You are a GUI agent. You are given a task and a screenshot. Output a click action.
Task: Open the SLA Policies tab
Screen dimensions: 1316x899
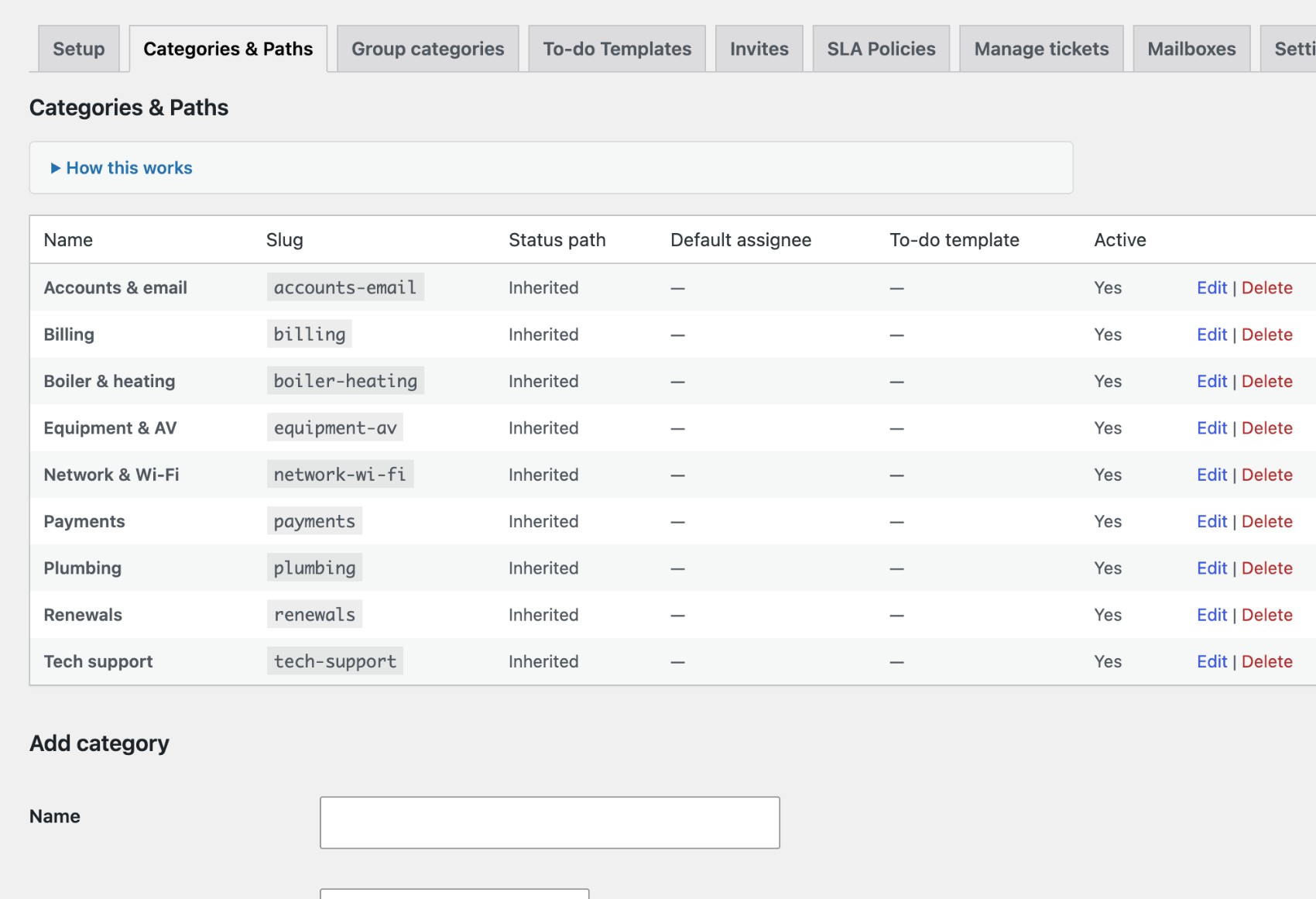pos(881,49)
